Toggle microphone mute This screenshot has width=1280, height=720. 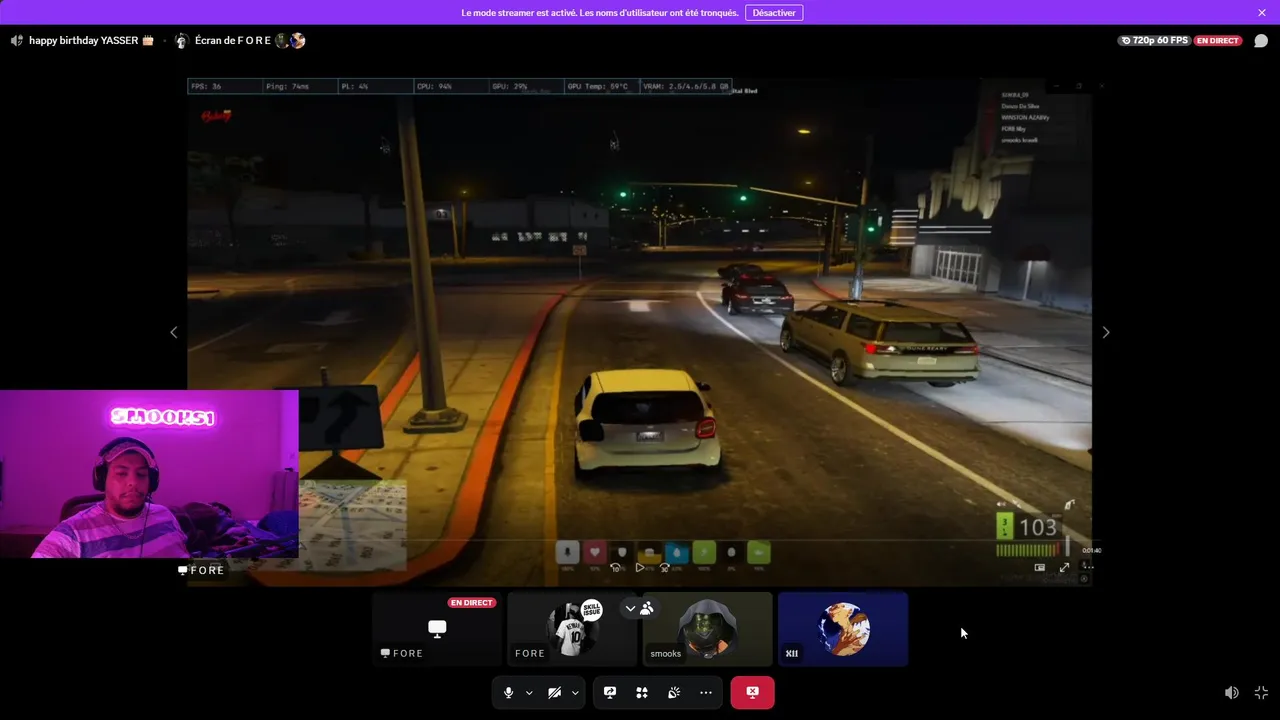[x=508, y=692]
